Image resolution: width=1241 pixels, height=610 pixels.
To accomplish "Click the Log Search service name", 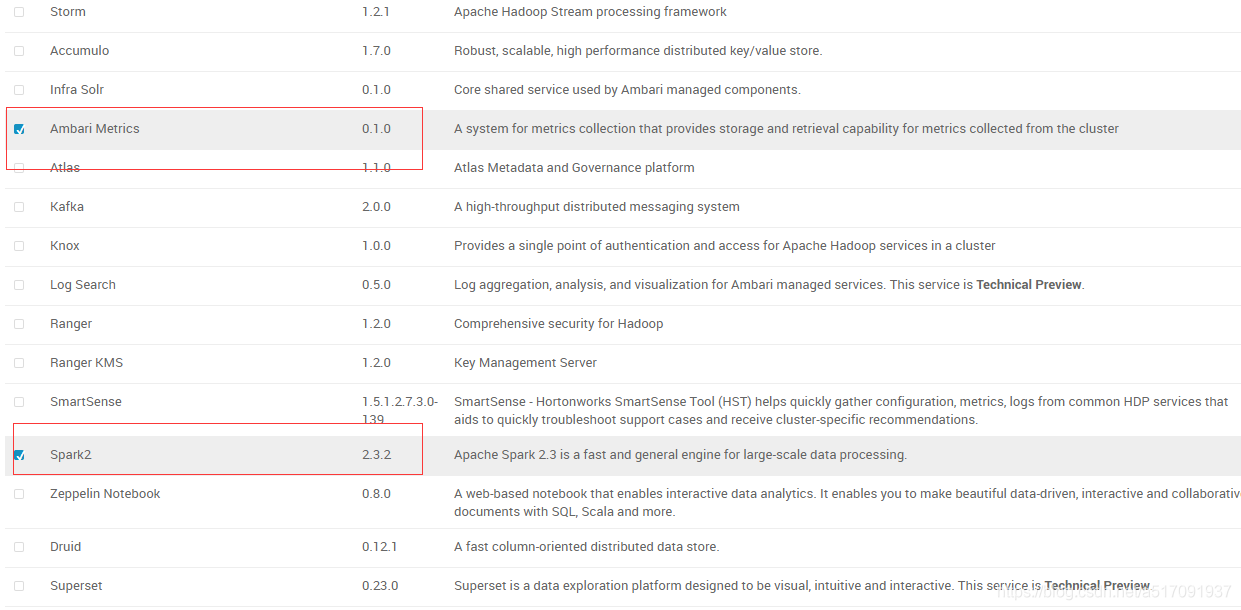I will [83, 285].
